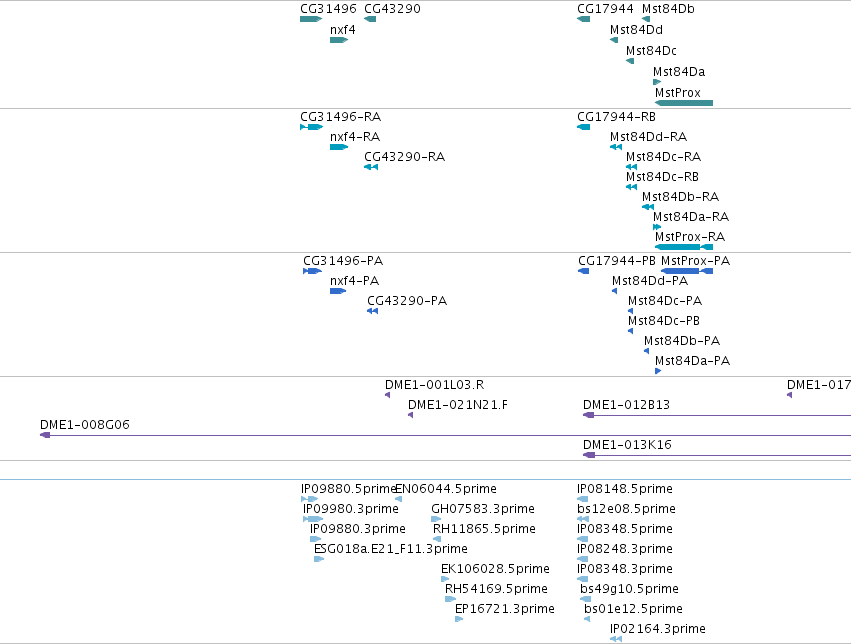Select the DME1-001L03.R clone end marker
Image resolution: width=851 pixels, height=644 pixels.
tap(388, 395)
